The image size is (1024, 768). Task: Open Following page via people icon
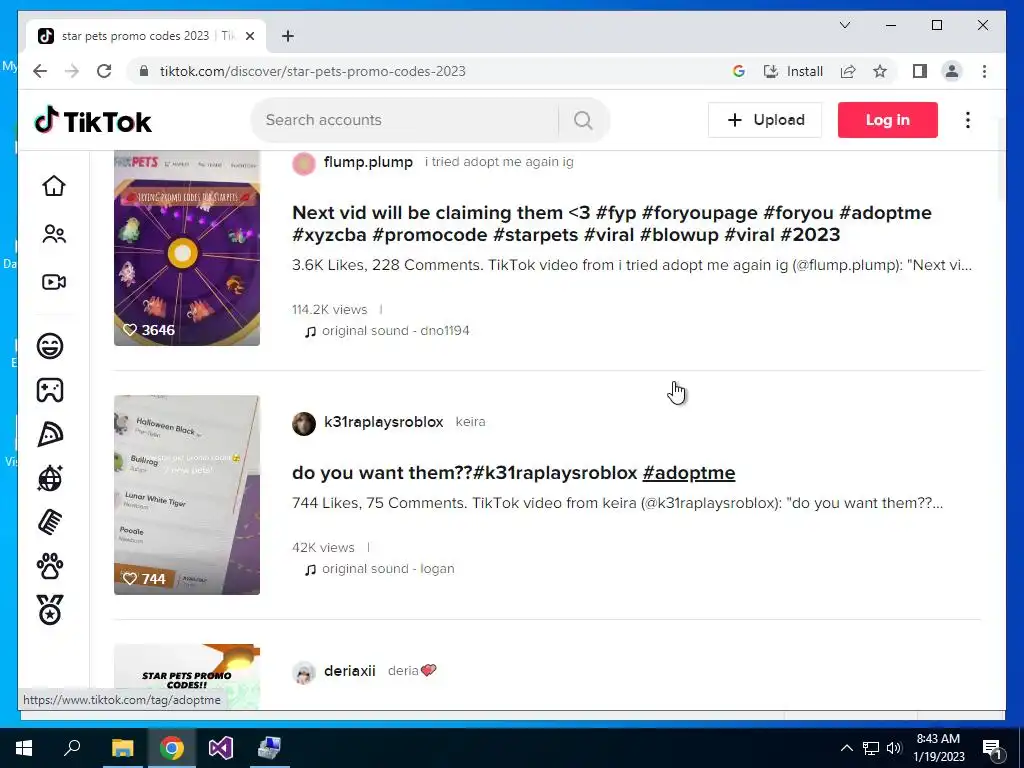click(x=54, y=234)
